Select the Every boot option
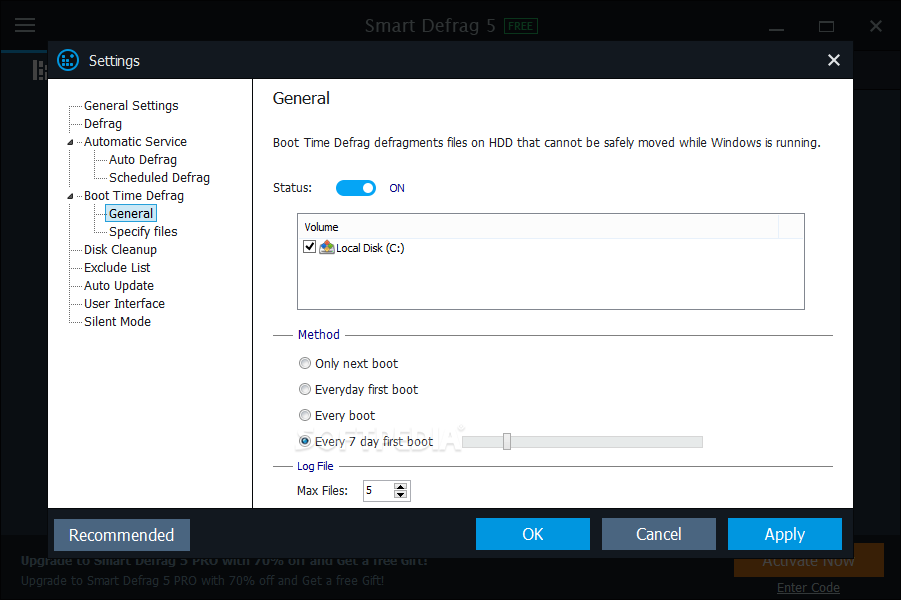The height and width of the screenshot is (600, 901). coord(305,415)
